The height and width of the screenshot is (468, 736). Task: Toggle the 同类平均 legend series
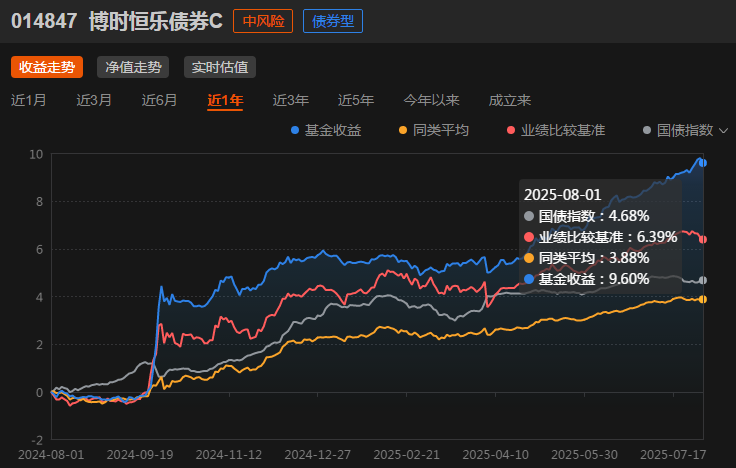click(434, 130)
